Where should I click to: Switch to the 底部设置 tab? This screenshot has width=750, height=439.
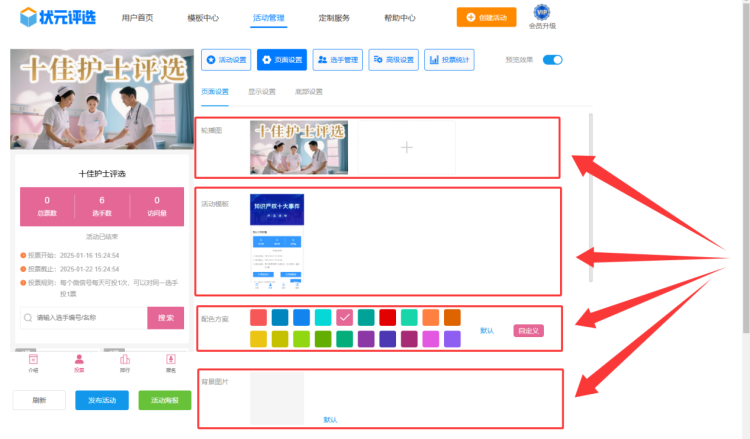click(307, 92)
